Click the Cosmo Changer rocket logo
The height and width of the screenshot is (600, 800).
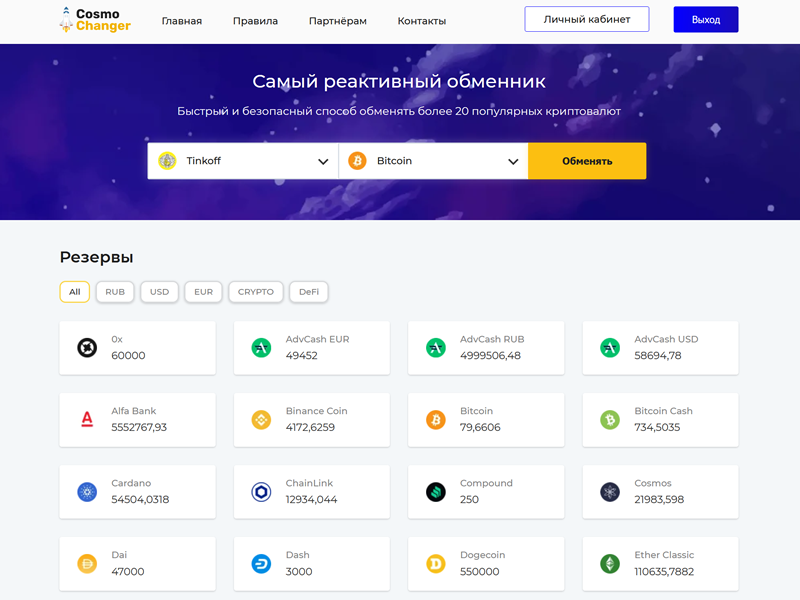point(66,20)
